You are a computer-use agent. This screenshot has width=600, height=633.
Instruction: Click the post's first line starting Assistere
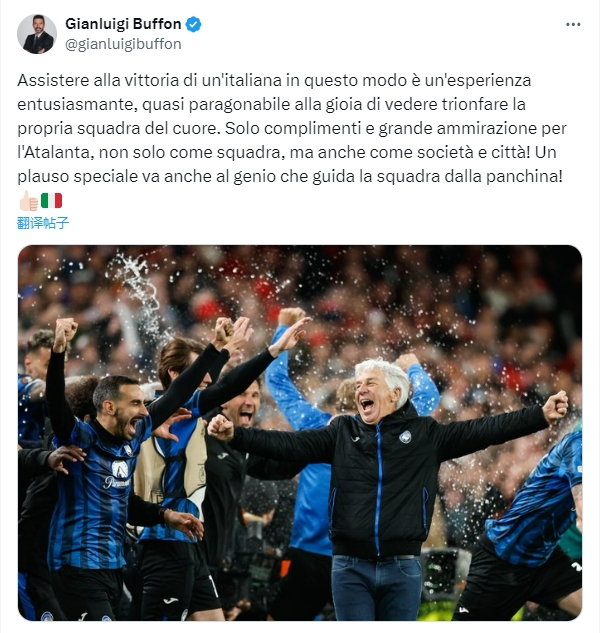coord(274,80)
